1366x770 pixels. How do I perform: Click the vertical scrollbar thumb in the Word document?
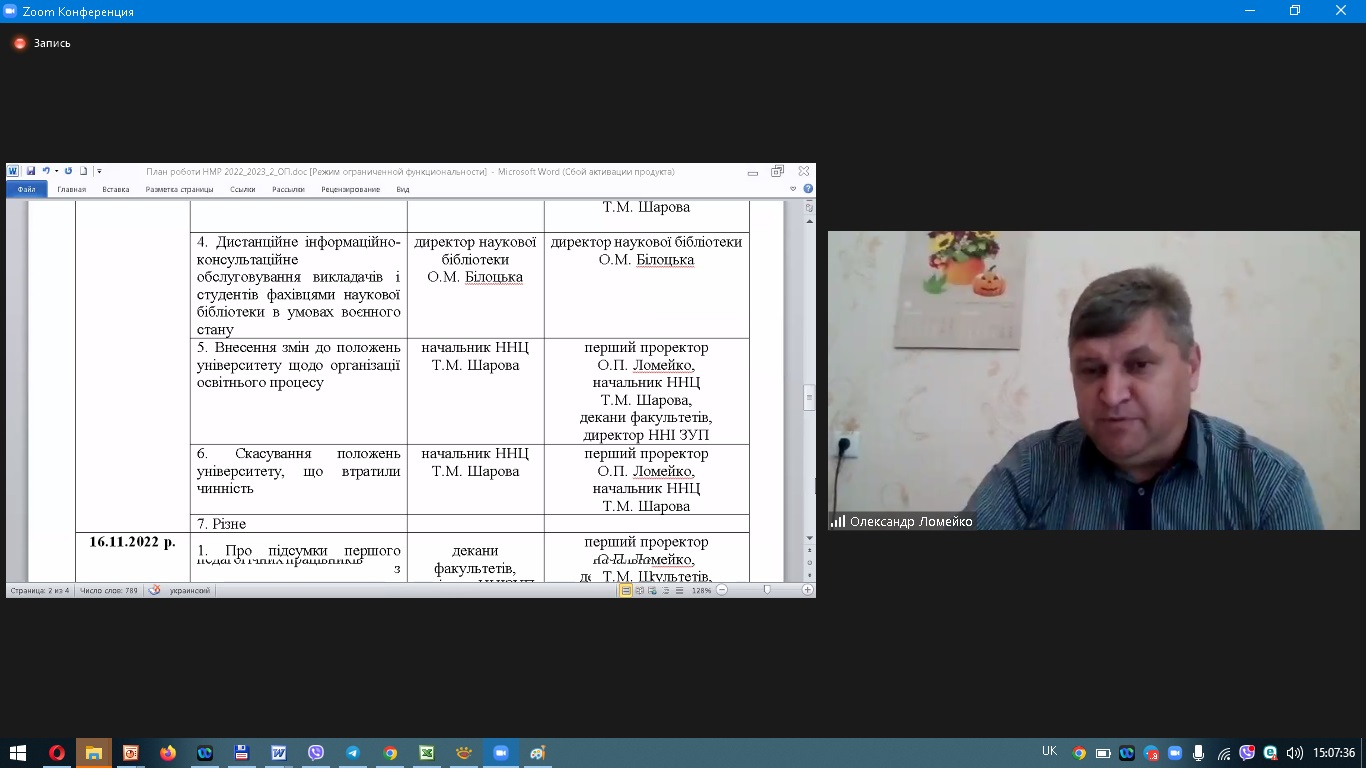810,397
